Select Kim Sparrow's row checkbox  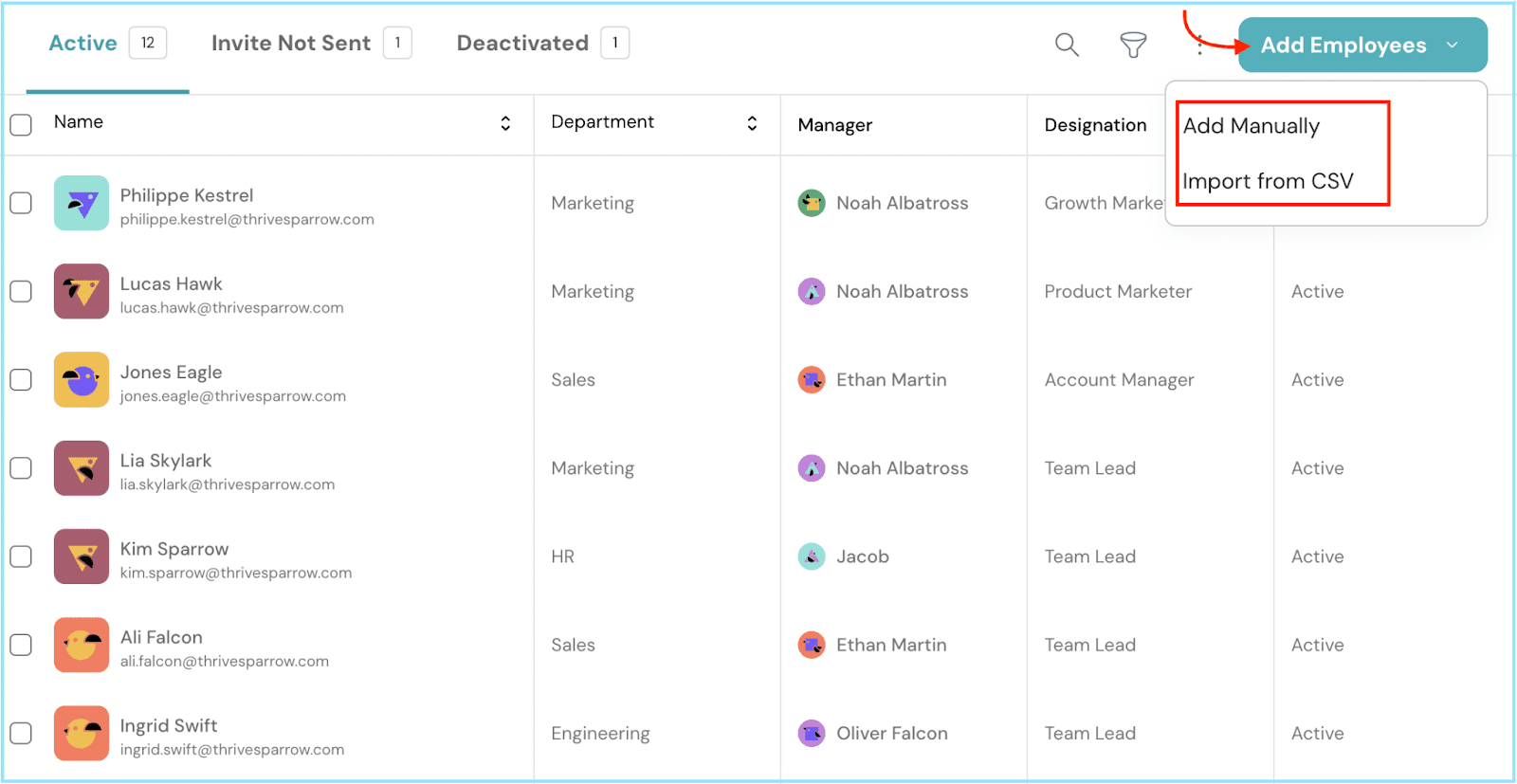click(x=21, y=556)
